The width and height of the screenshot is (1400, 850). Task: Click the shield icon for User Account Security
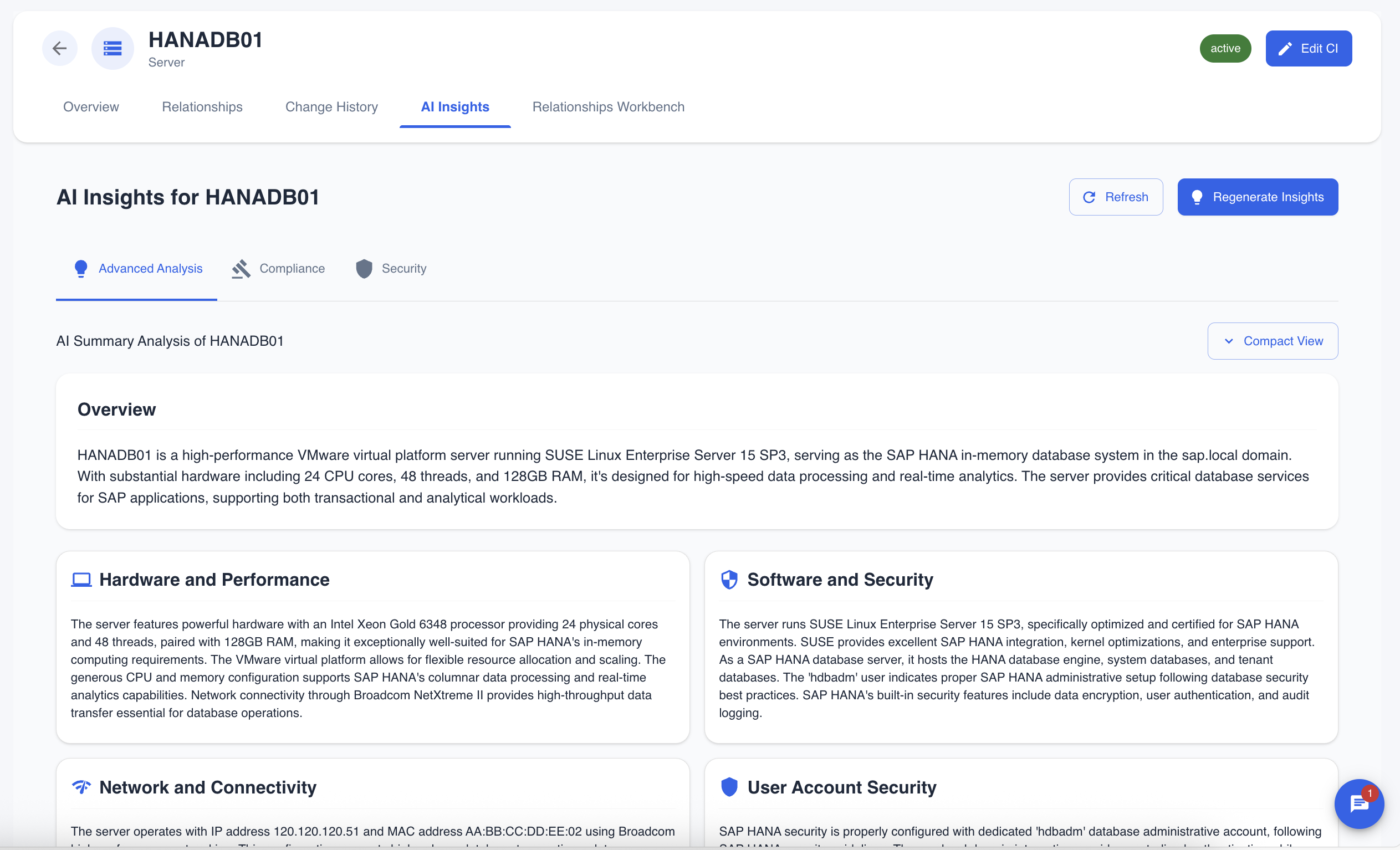(x=729, y=787)
